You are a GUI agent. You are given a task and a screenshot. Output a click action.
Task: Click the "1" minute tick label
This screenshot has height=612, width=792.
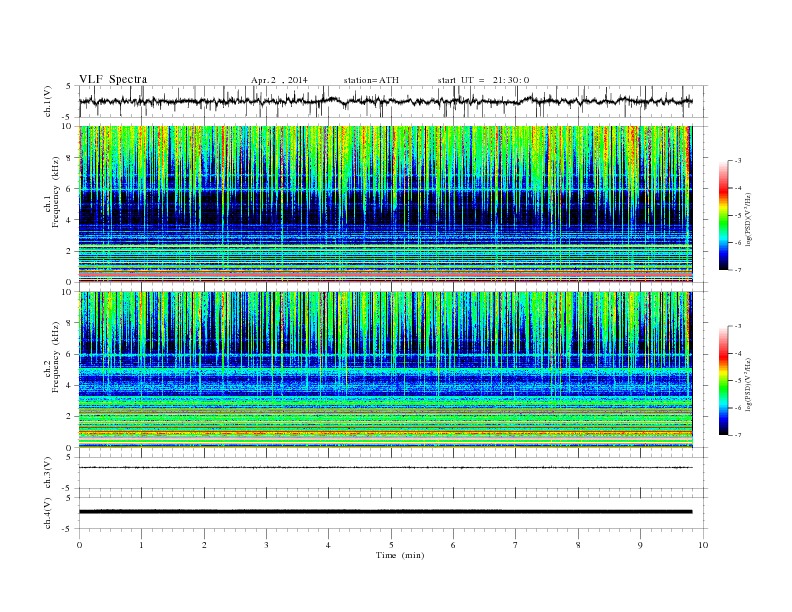click(x=142, y=545)
